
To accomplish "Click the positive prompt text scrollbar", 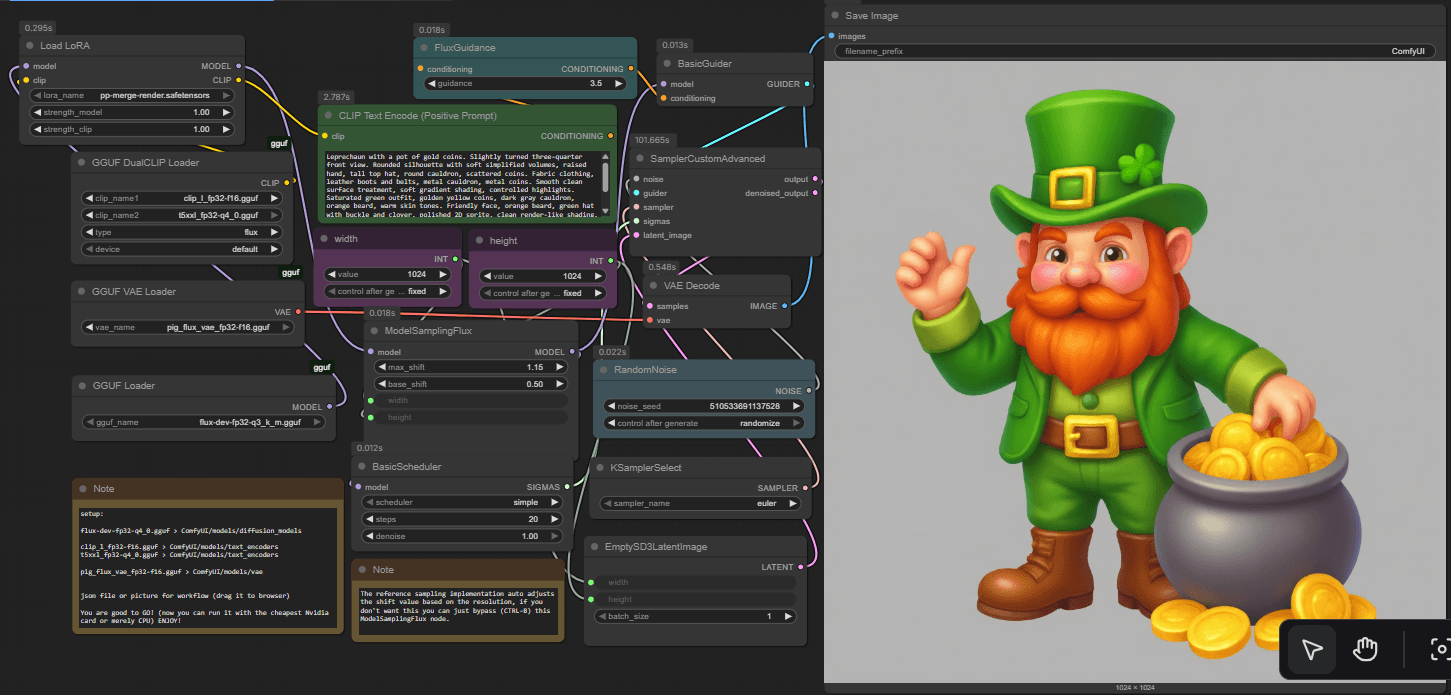I will tap(605, 177).
